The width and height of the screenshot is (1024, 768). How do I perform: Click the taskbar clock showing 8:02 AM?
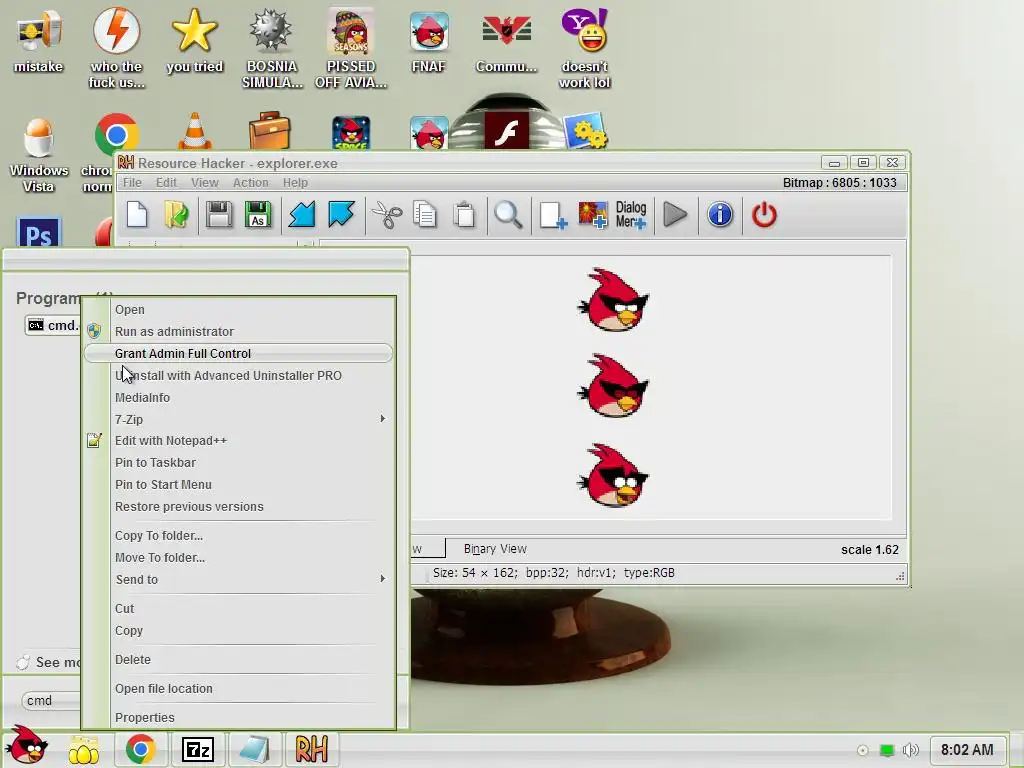[967, 750]
